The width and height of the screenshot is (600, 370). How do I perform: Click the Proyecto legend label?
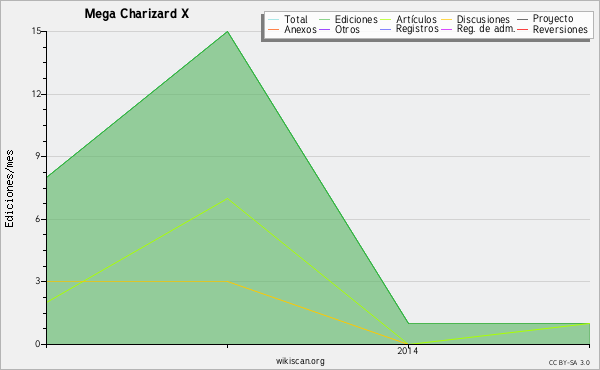(553, 19)
